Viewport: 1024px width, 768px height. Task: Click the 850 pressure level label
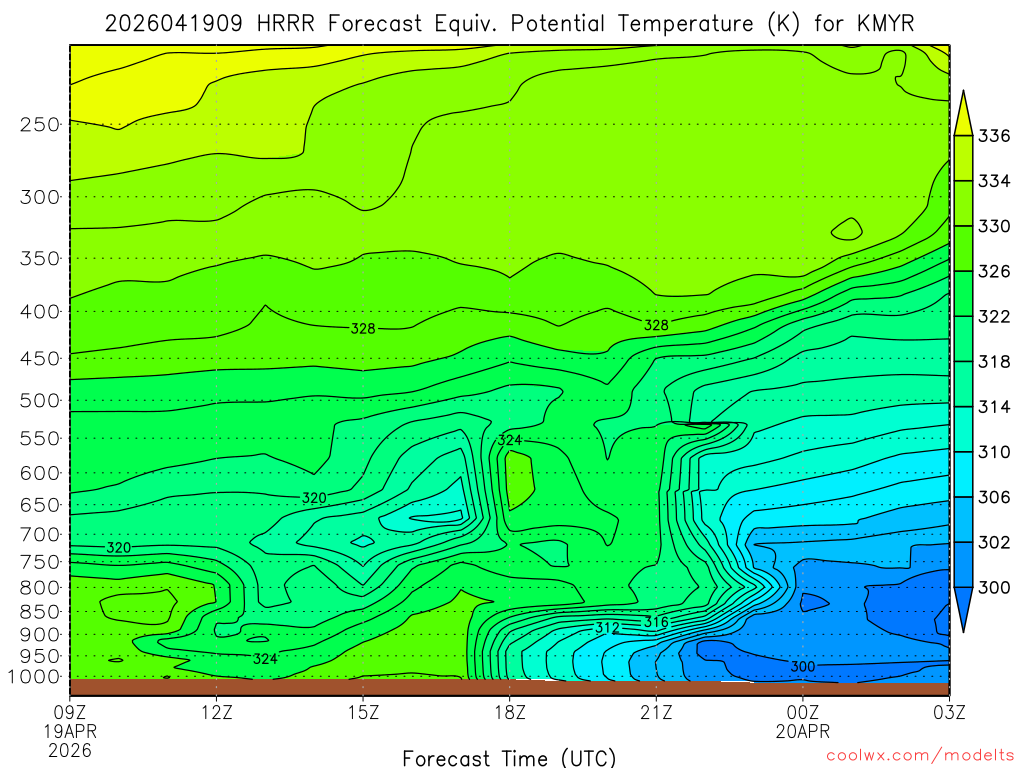point(40,612)
